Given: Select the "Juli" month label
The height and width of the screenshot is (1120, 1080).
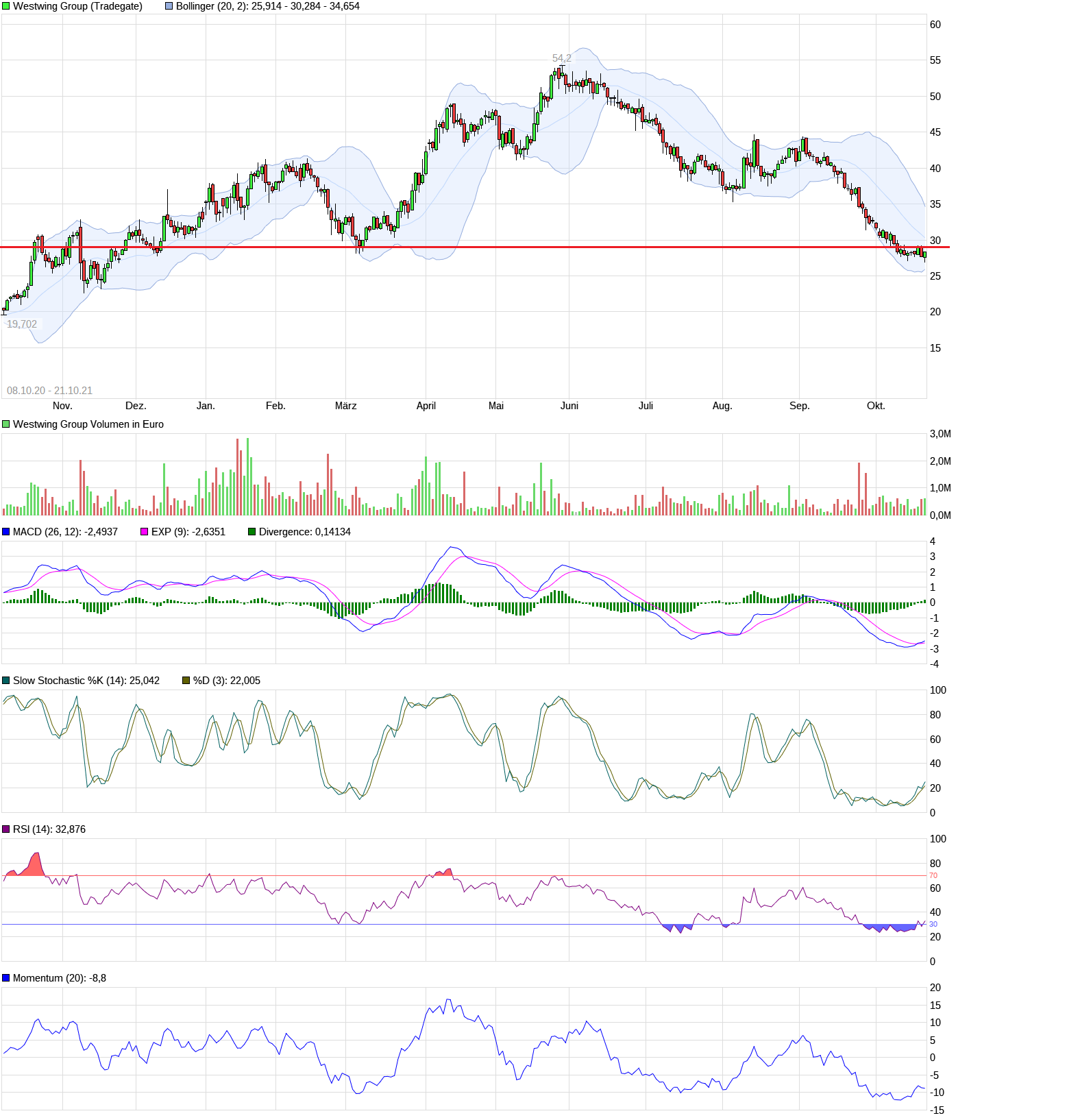Looking at the screenshot, I should tap(646, 406).
